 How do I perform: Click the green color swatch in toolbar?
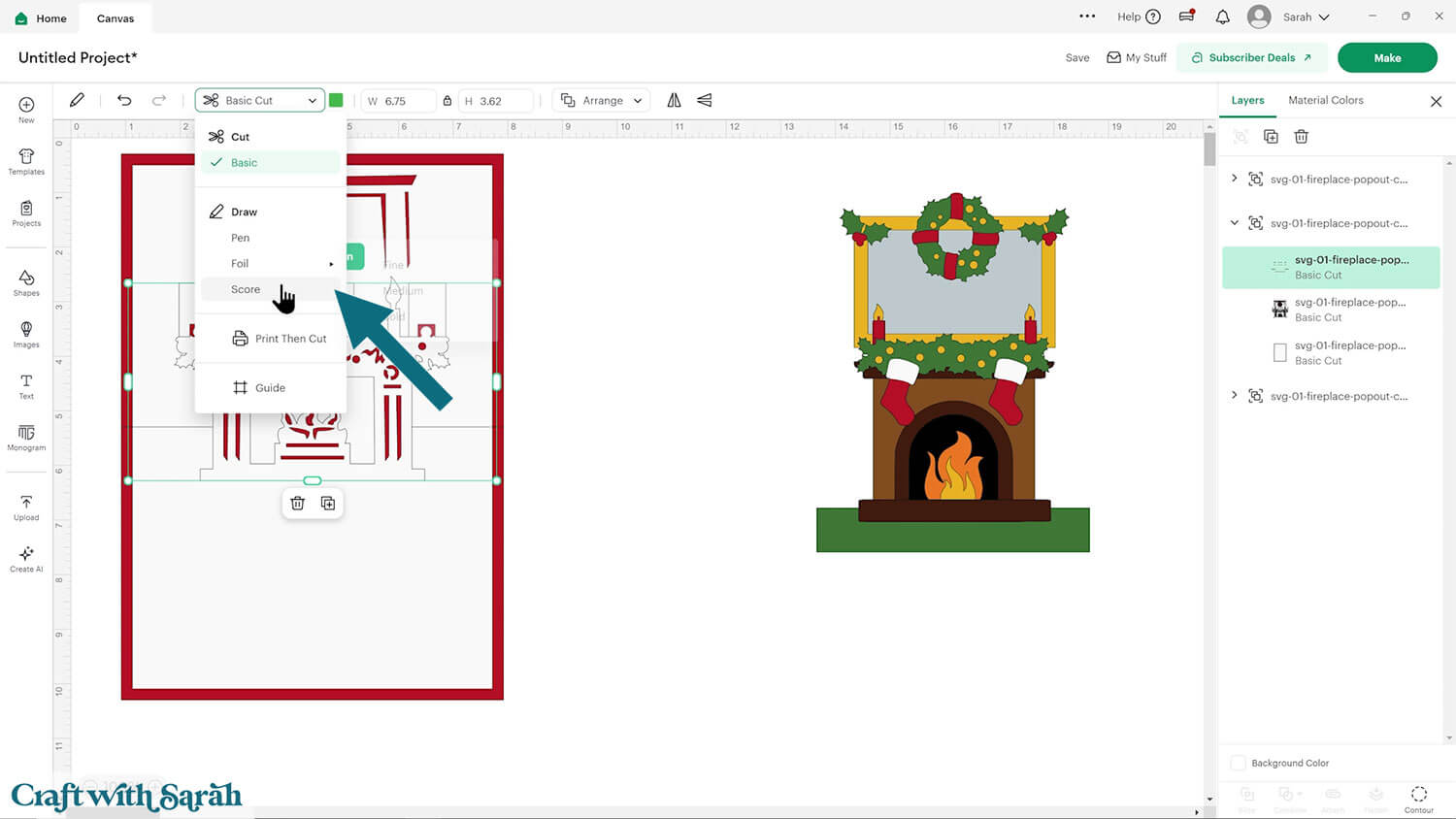[x=336, y=101]
